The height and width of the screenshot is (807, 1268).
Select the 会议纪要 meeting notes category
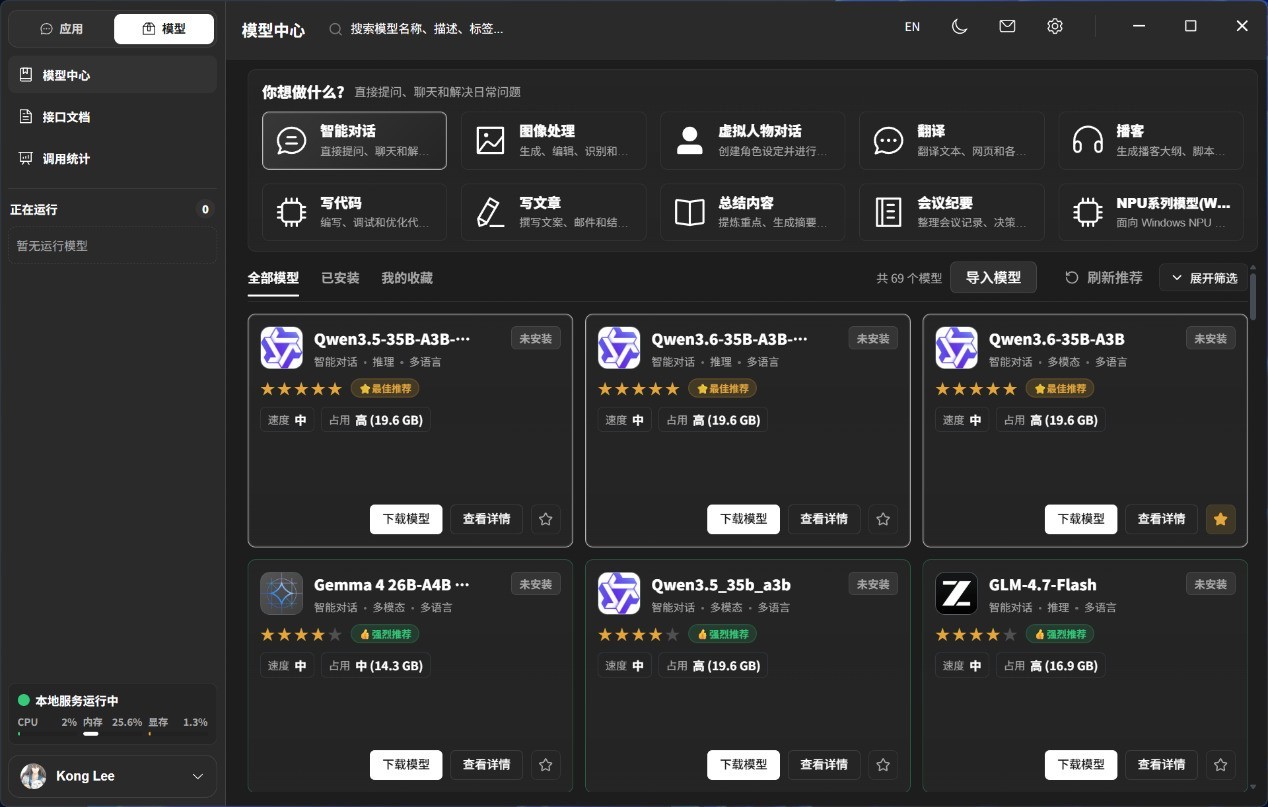click(x=952, y=212)
